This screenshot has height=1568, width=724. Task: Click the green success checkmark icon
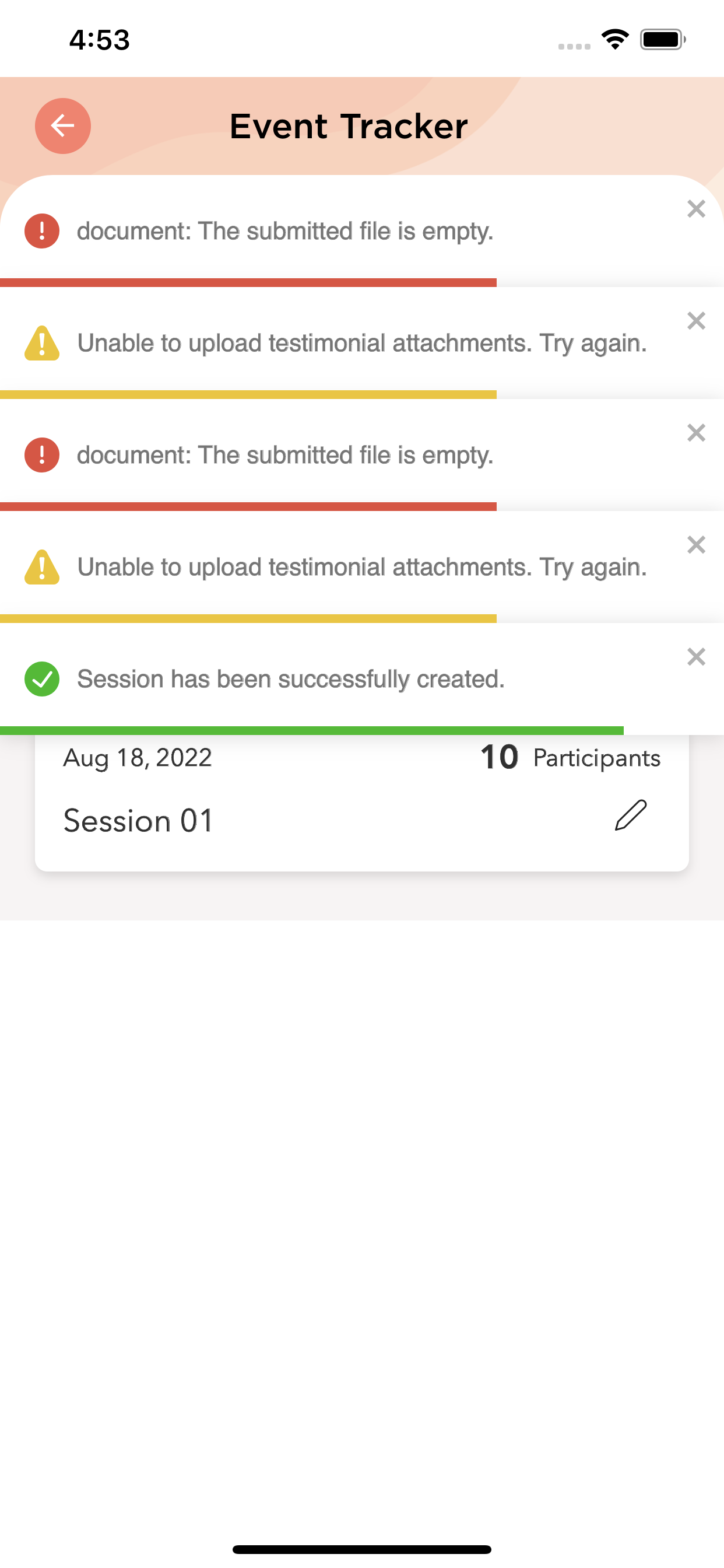[42, 678]
